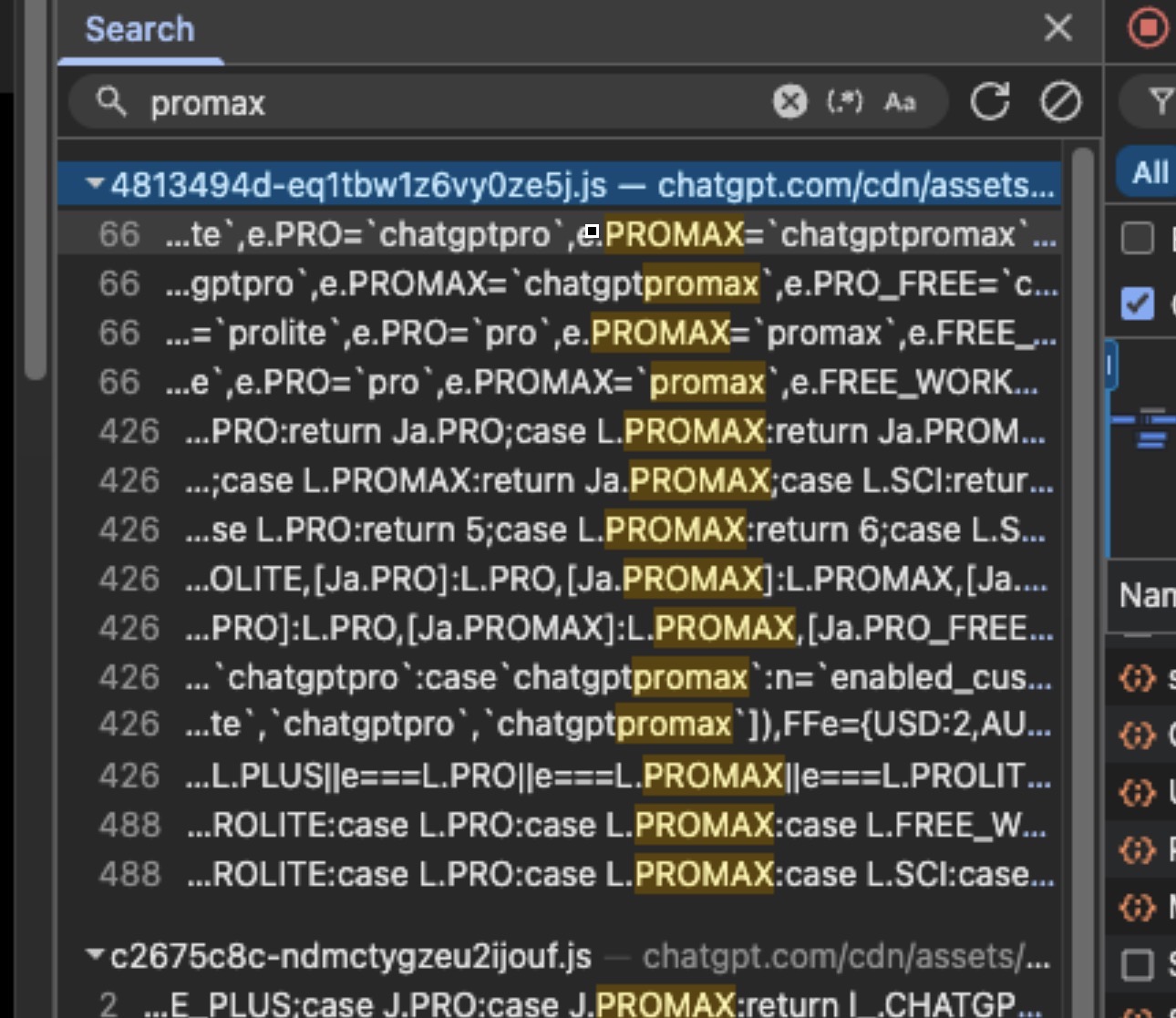This screenshot has width=1176, height=1018.
Task: Open the result containing "return 5;case L.PROMAX:return 6"
Action: click(559, 530)
